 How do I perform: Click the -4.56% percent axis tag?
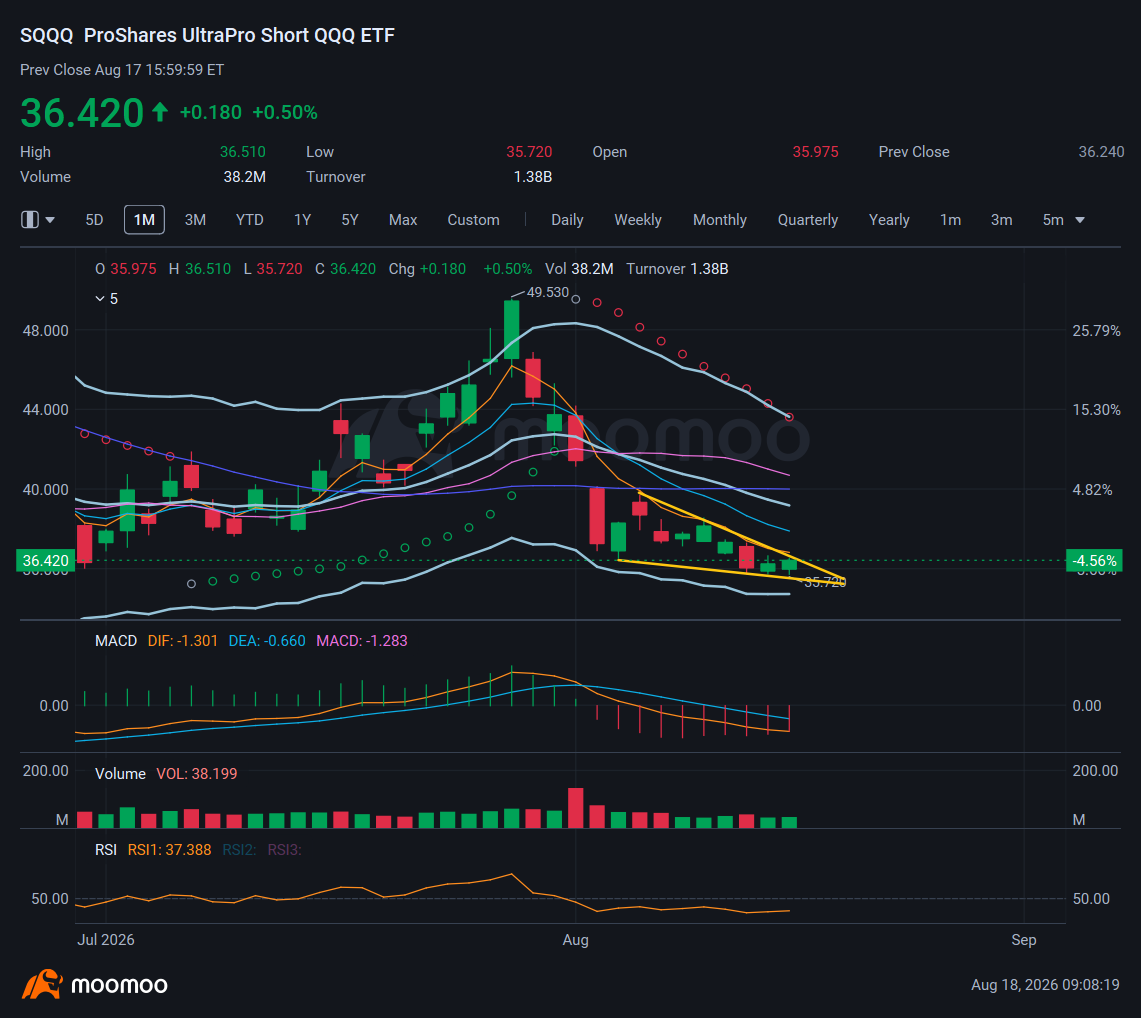tap(1094, 561)
